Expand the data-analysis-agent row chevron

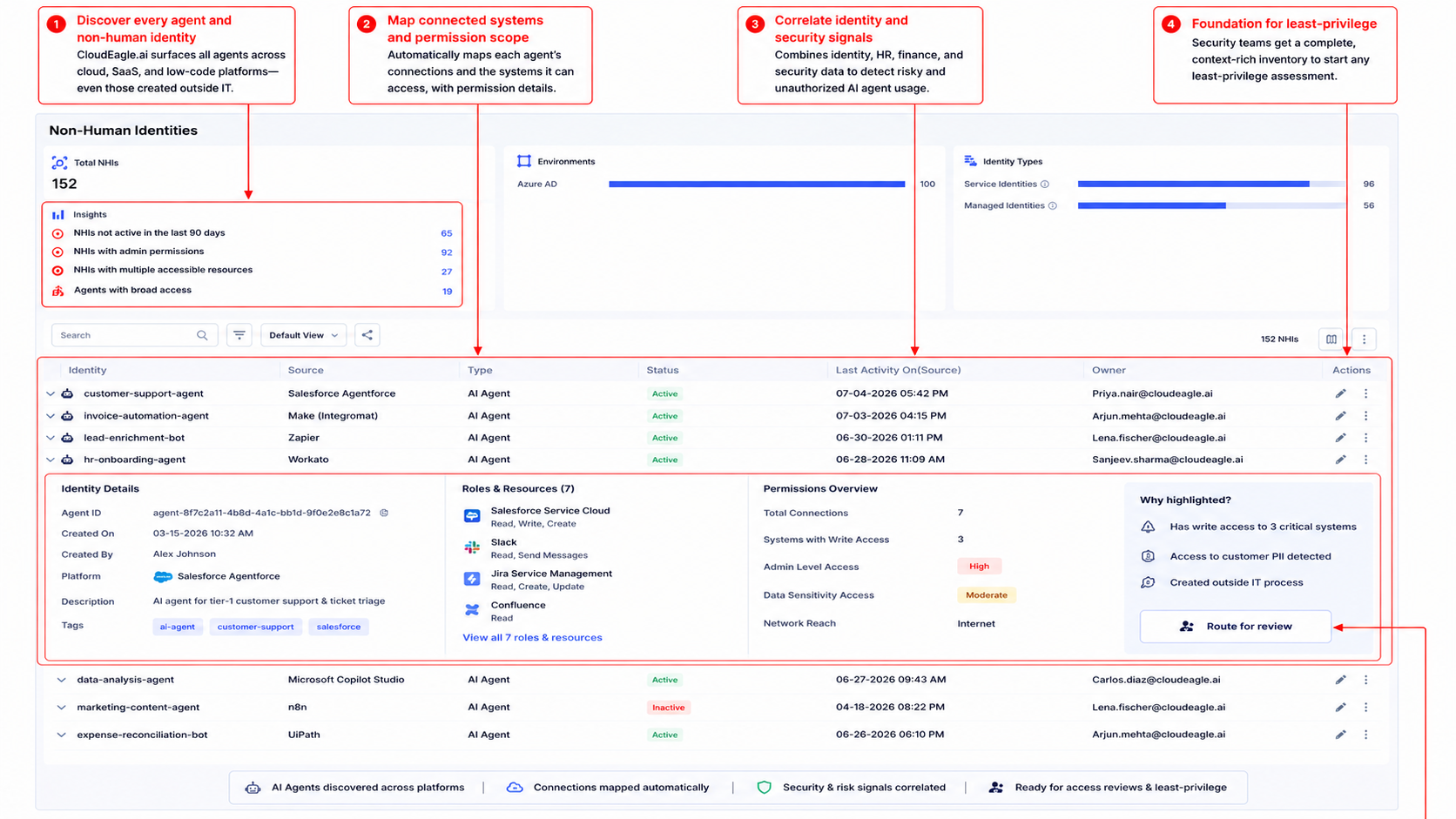click(61, 680)
